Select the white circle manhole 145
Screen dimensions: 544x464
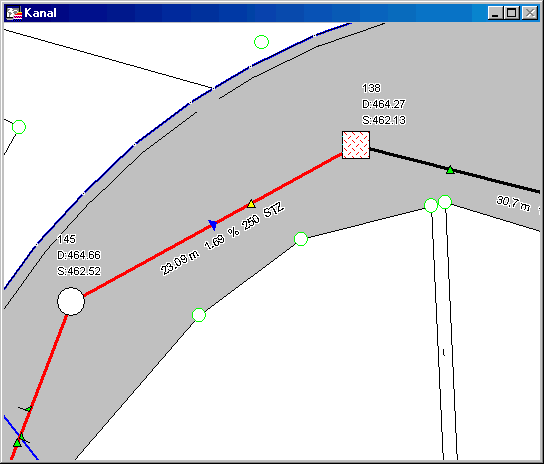[71, 301]
